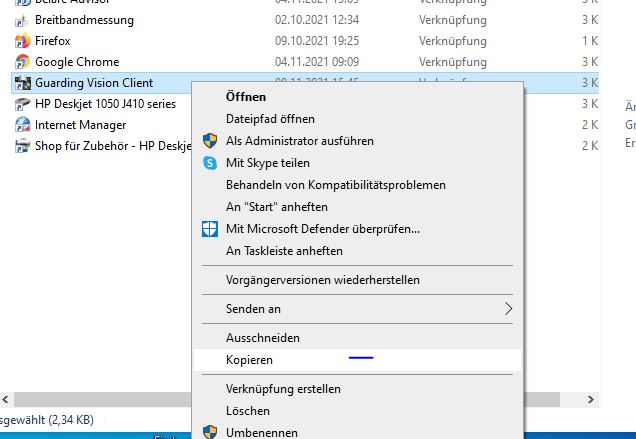Choose Vorgängerversionen wiederherstellen
Image resolution: width=636 pixels, height=439 pixels.
click(357, 280)
